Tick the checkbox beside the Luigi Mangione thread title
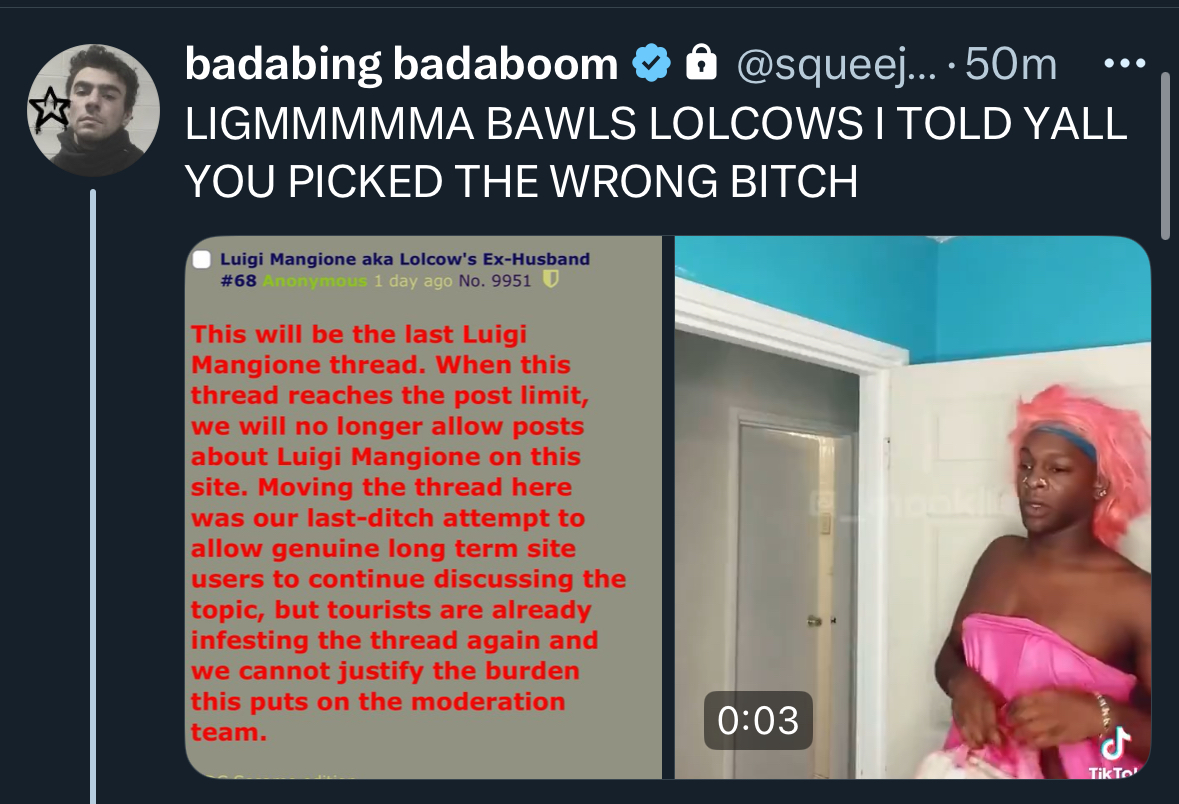The width and height of the screenshot is (1179, 804). (x=202, y=259)
